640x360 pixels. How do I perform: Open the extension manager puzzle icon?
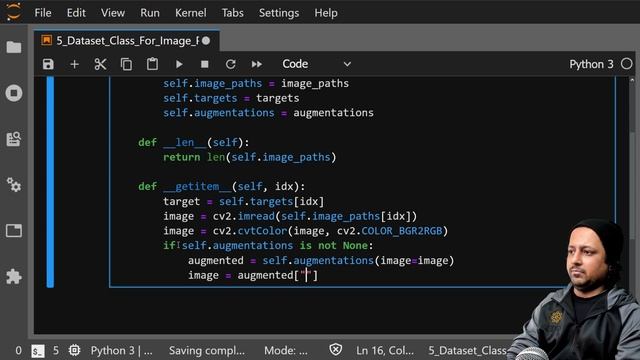(14, 277)
